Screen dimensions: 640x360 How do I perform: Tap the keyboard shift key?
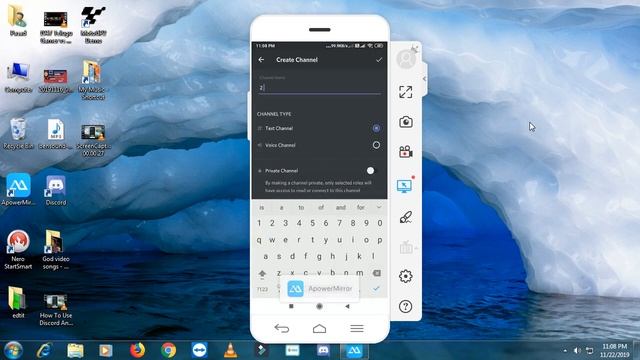pyautogui.click(x=262, y=273)
